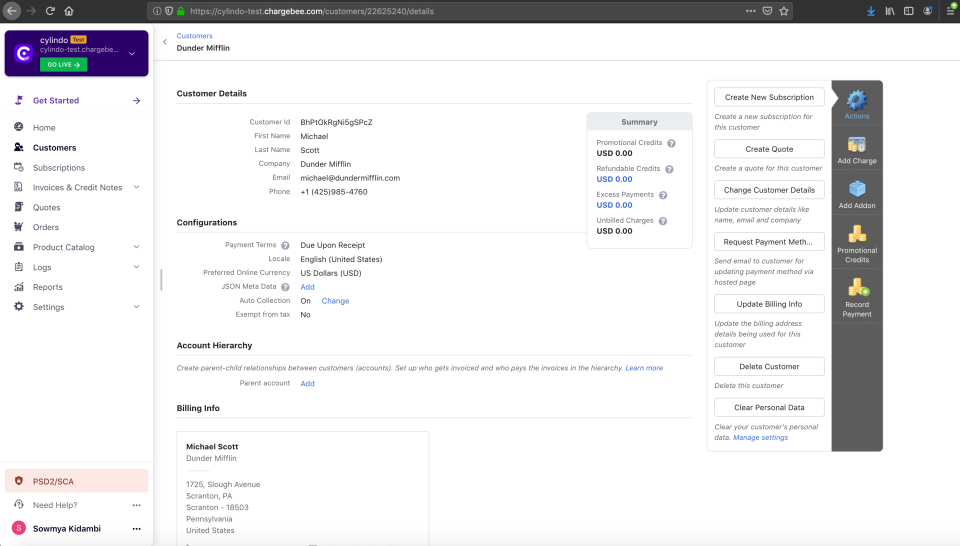Image resolution: width=960 pixels, height=546 pixels.
Task: Open the cylindo site switcher dropdown
Action: 132,52
